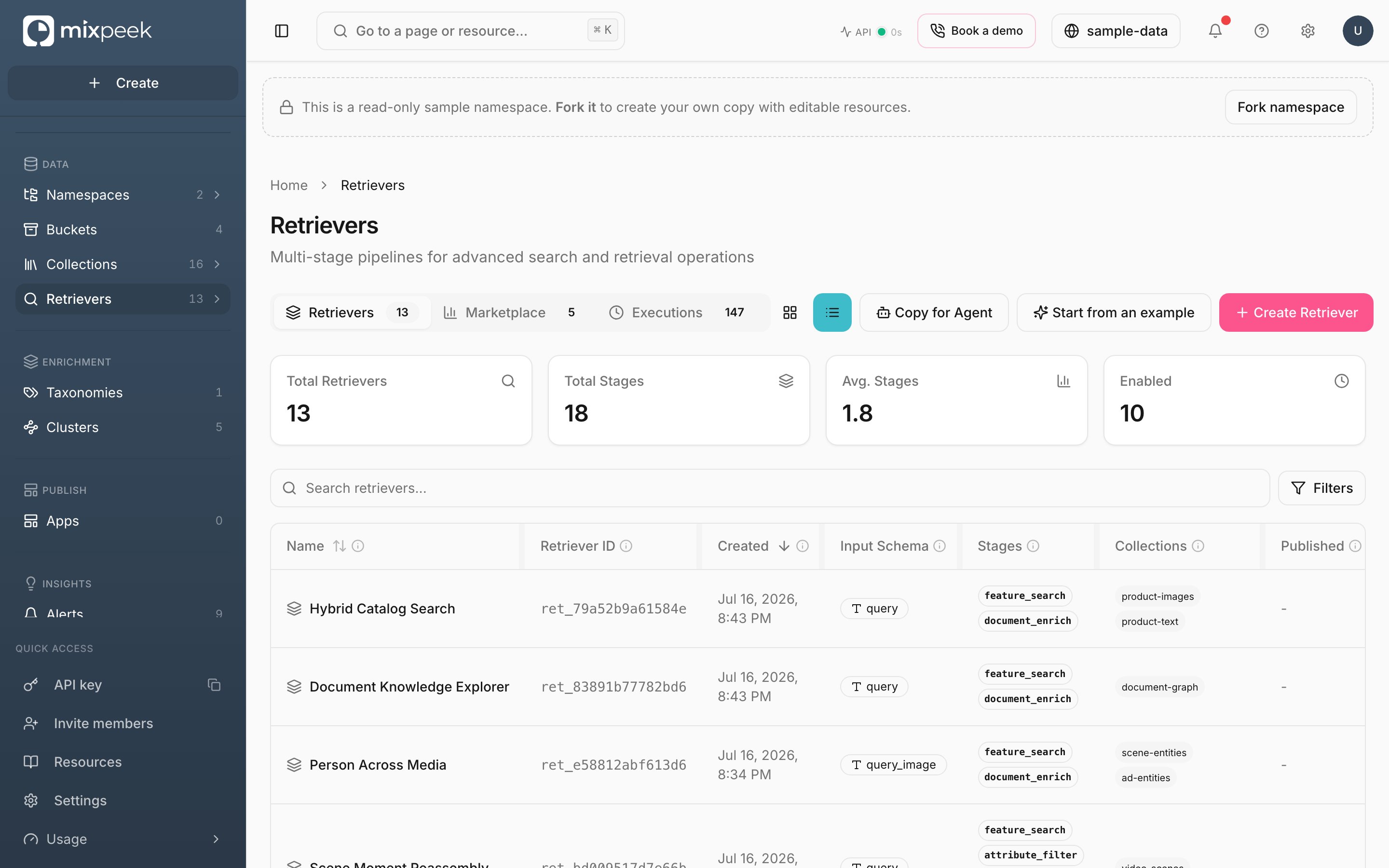1389x868 pixels.
Task: Expand the Usage section arrow
Action: click(x=216, y=839)
